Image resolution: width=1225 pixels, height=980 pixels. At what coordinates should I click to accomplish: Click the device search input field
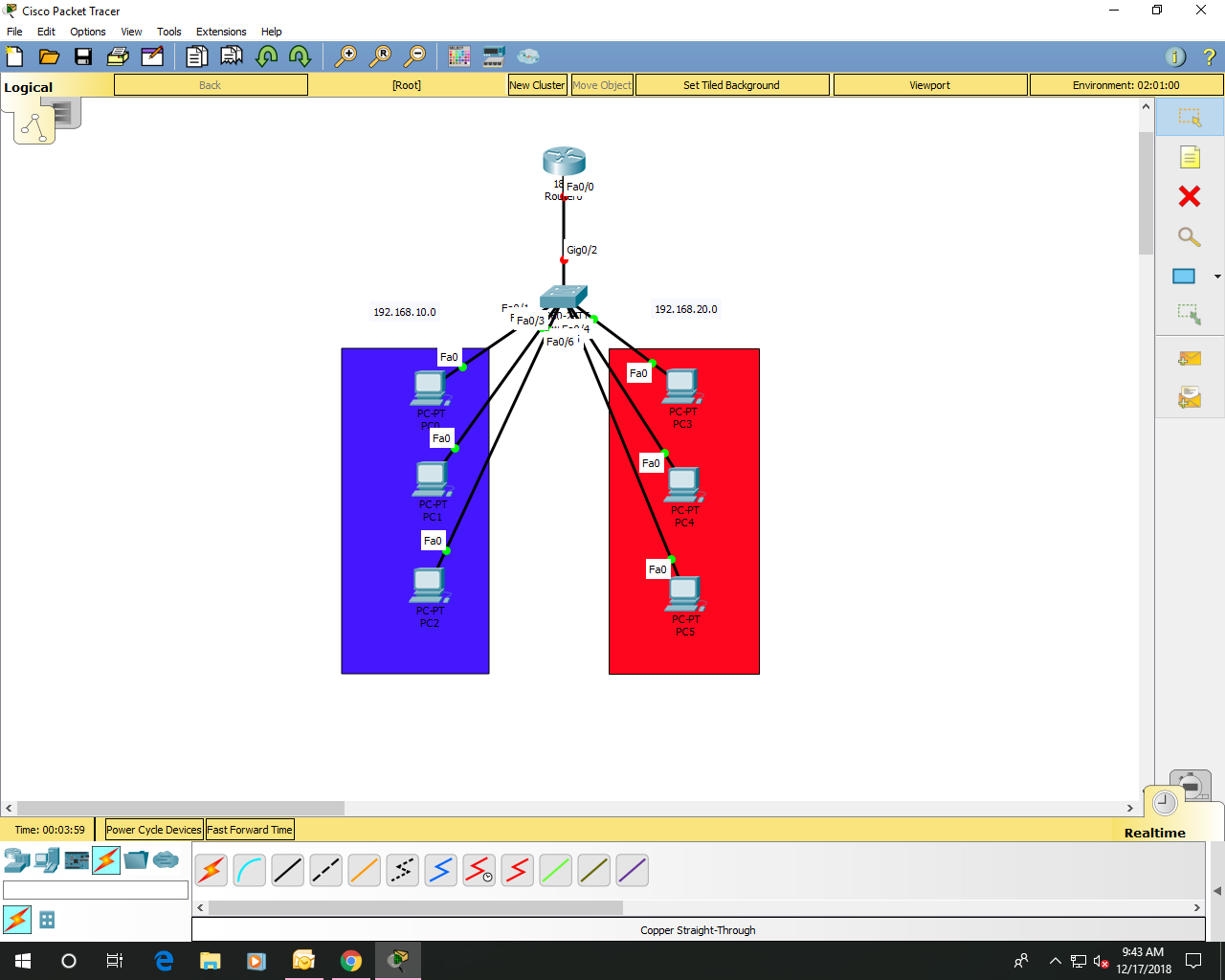tap(96, 889)
